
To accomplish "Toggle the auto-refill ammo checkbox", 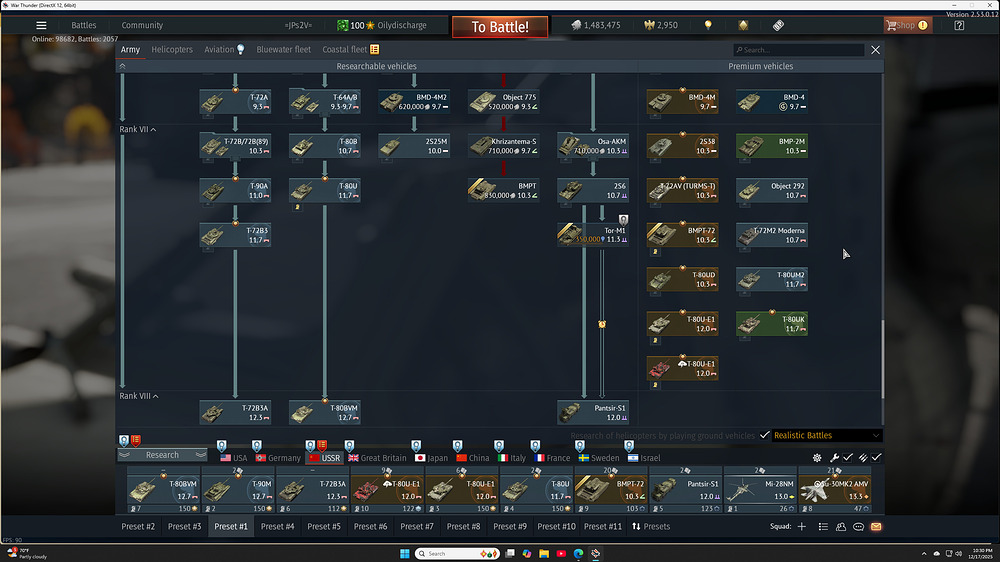I will (876, 457).
